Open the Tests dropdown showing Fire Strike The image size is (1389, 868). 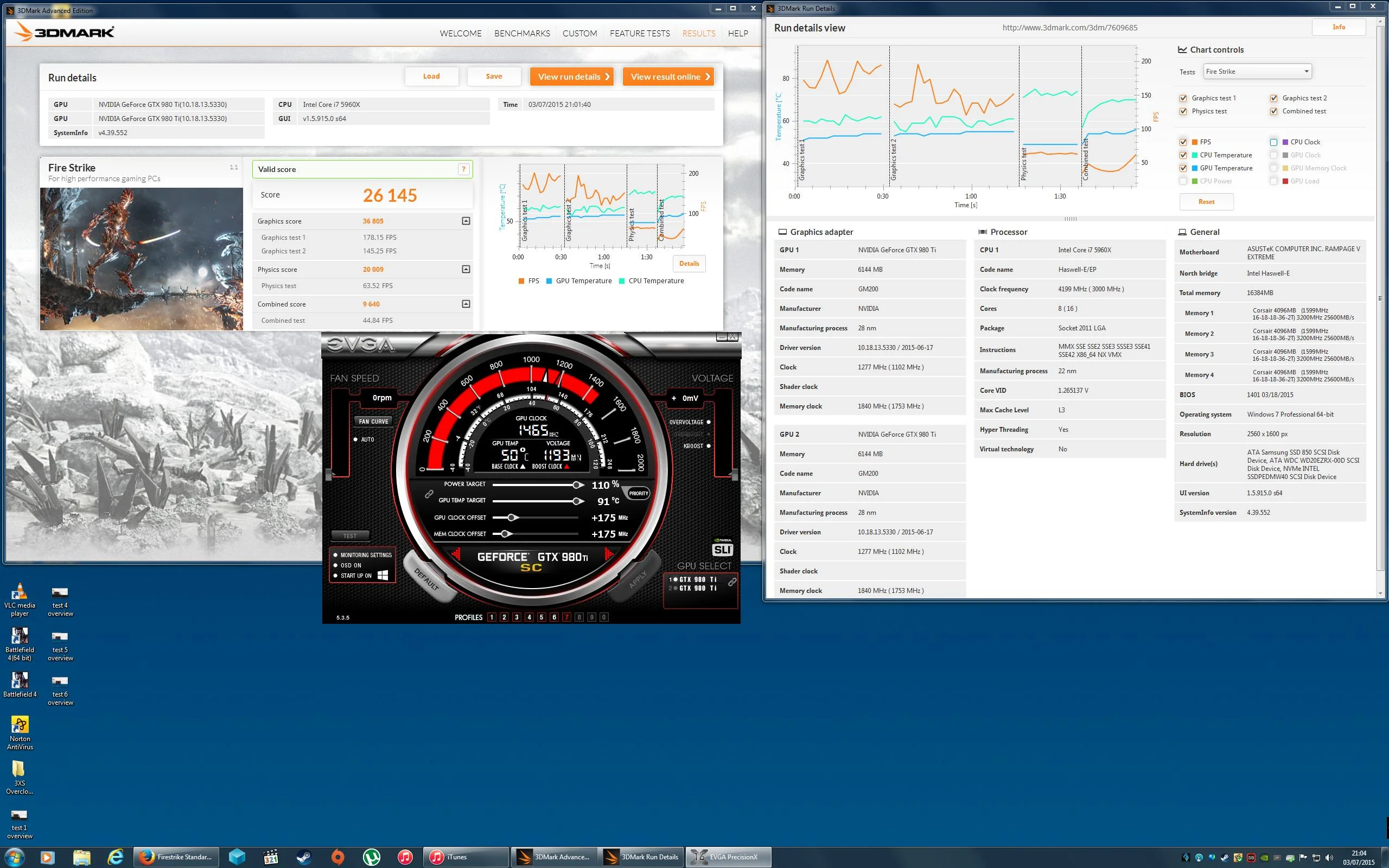pyautogui.click(x=1257, y=71)
